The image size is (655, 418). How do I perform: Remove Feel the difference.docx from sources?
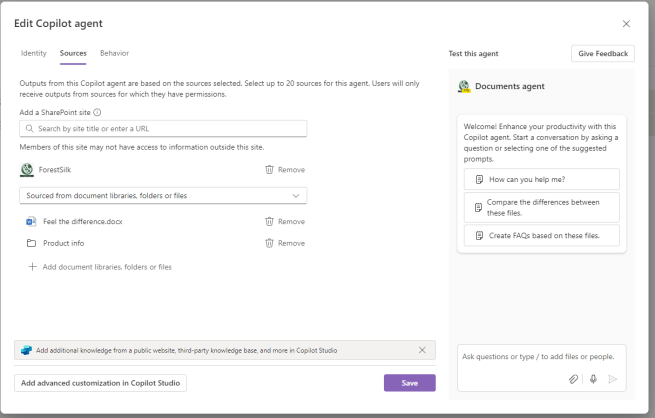pos(285,221)
